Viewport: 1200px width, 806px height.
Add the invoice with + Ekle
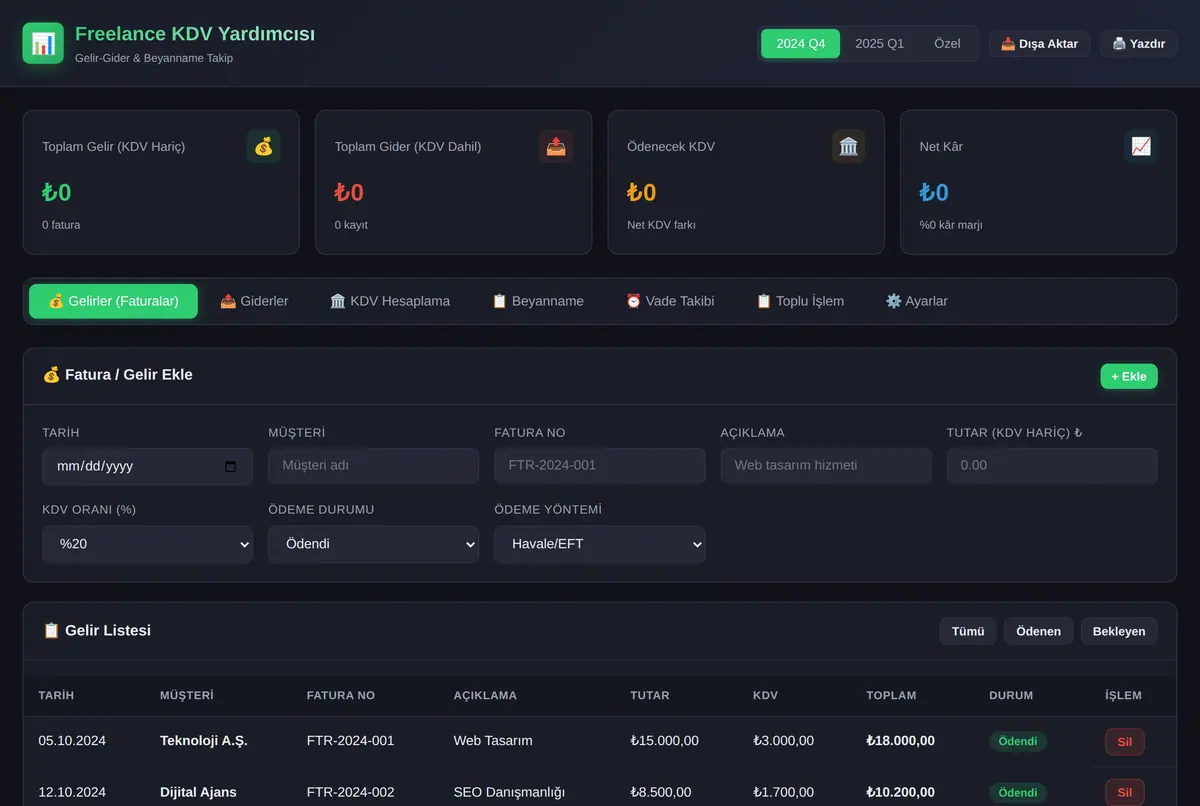[x=1129, y=376]
